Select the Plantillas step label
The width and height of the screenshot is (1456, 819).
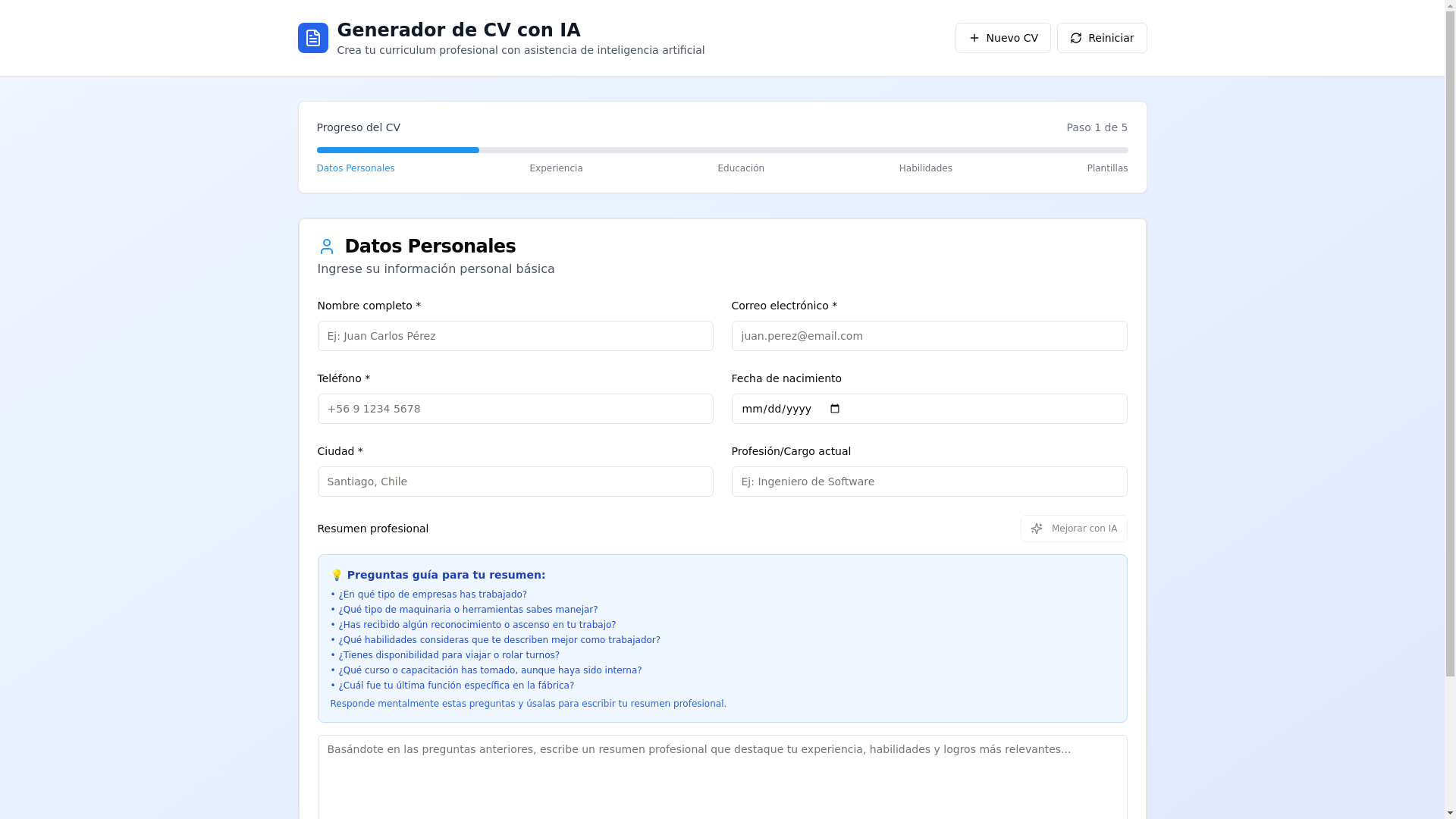tap(1107, 168)
